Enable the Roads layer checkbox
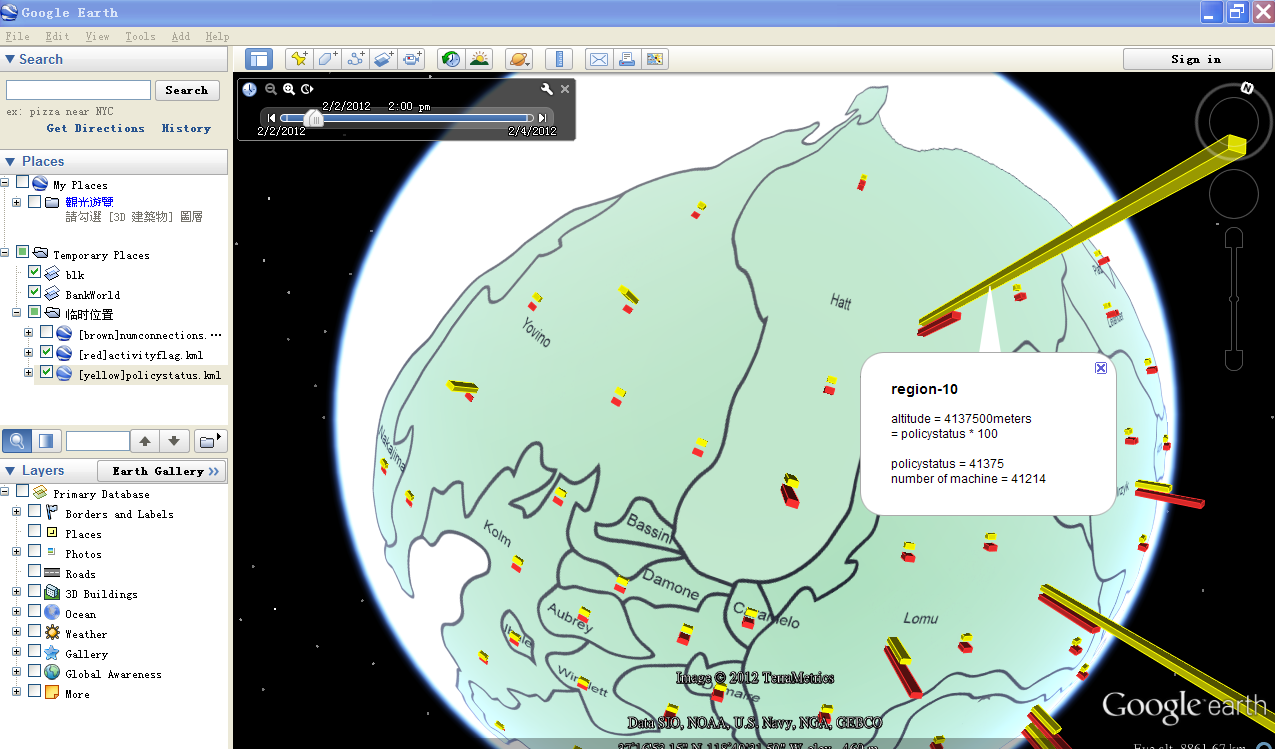Viewport: 1275px width, 749px height. pyautogui.click(x=35, y=571)
